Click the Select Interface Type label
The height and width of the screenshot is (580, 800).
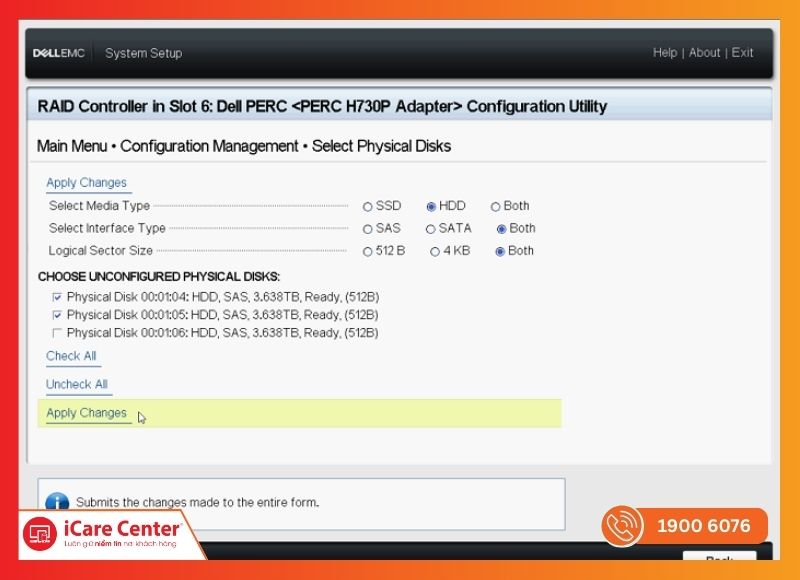107,228
